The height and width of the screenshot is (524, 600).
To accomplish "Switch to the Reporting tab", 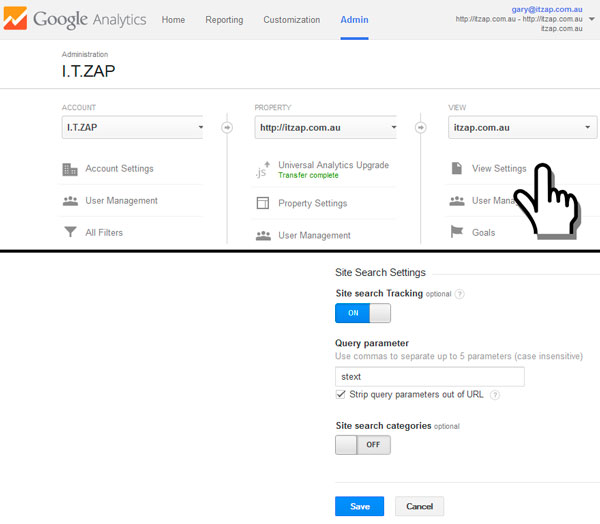I will [224, 20].
